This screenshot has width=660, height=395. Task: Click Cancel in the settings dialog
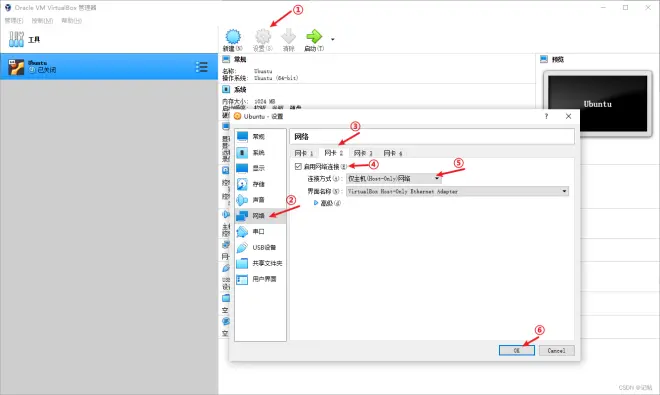coord(556,350)
